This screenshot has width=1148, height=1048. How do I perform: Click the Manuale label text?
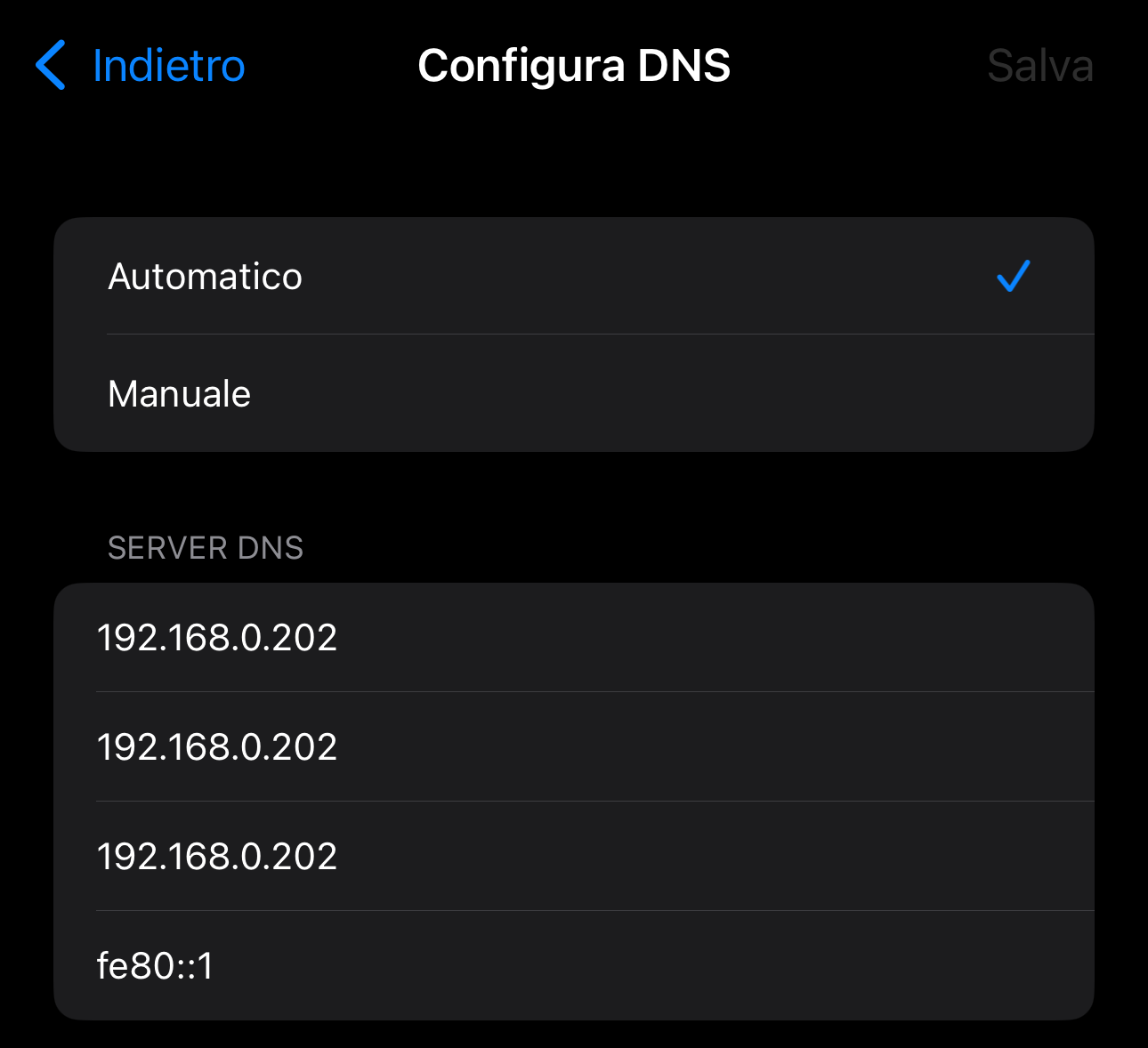pos(179,394)
